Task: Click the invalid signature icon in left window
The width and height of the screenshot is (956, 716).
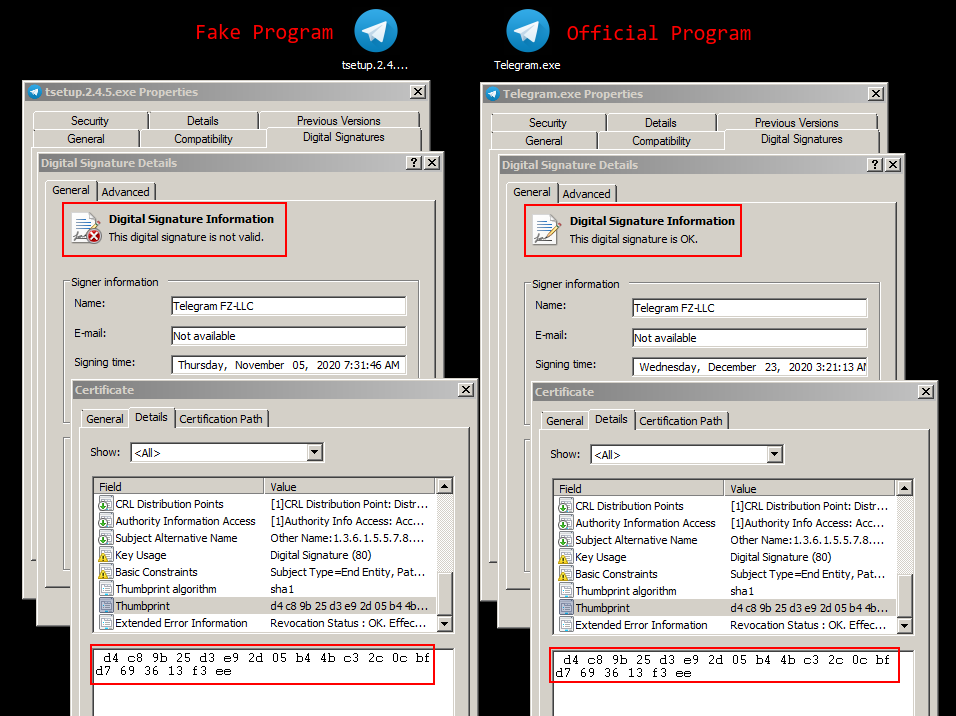Action: pyautogui.click(x=86, y=228)
